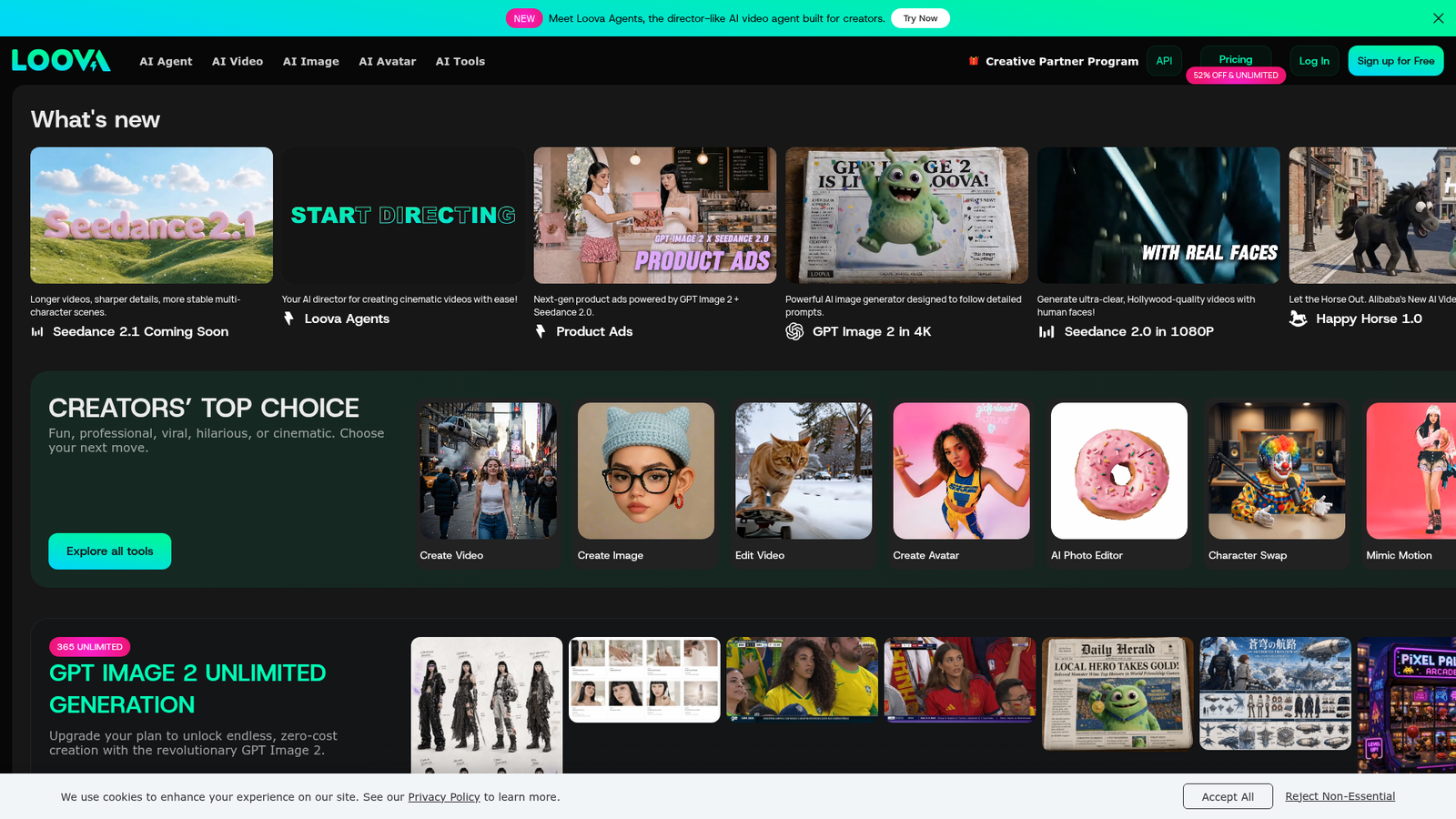This screenshot has width=1456, height=819.
Task: Click Try Now in the banner
Action: tap(920, 18)
